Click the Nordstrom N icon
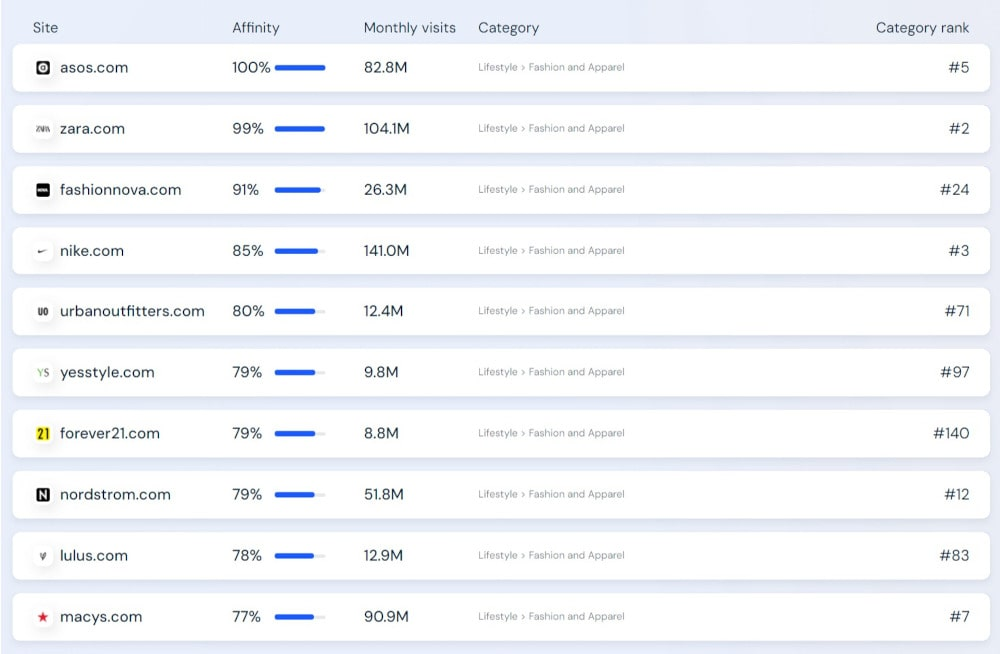 coord(43,494)
